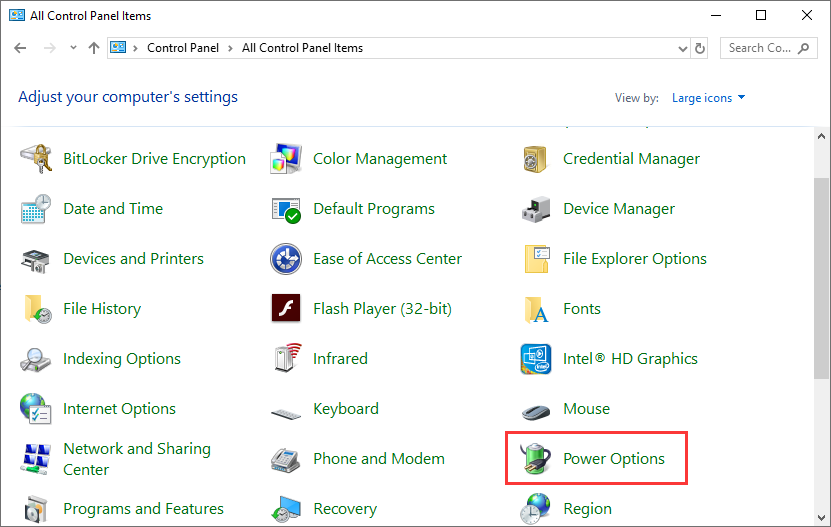Open the View by Large icons dropdown

(709, 98)
